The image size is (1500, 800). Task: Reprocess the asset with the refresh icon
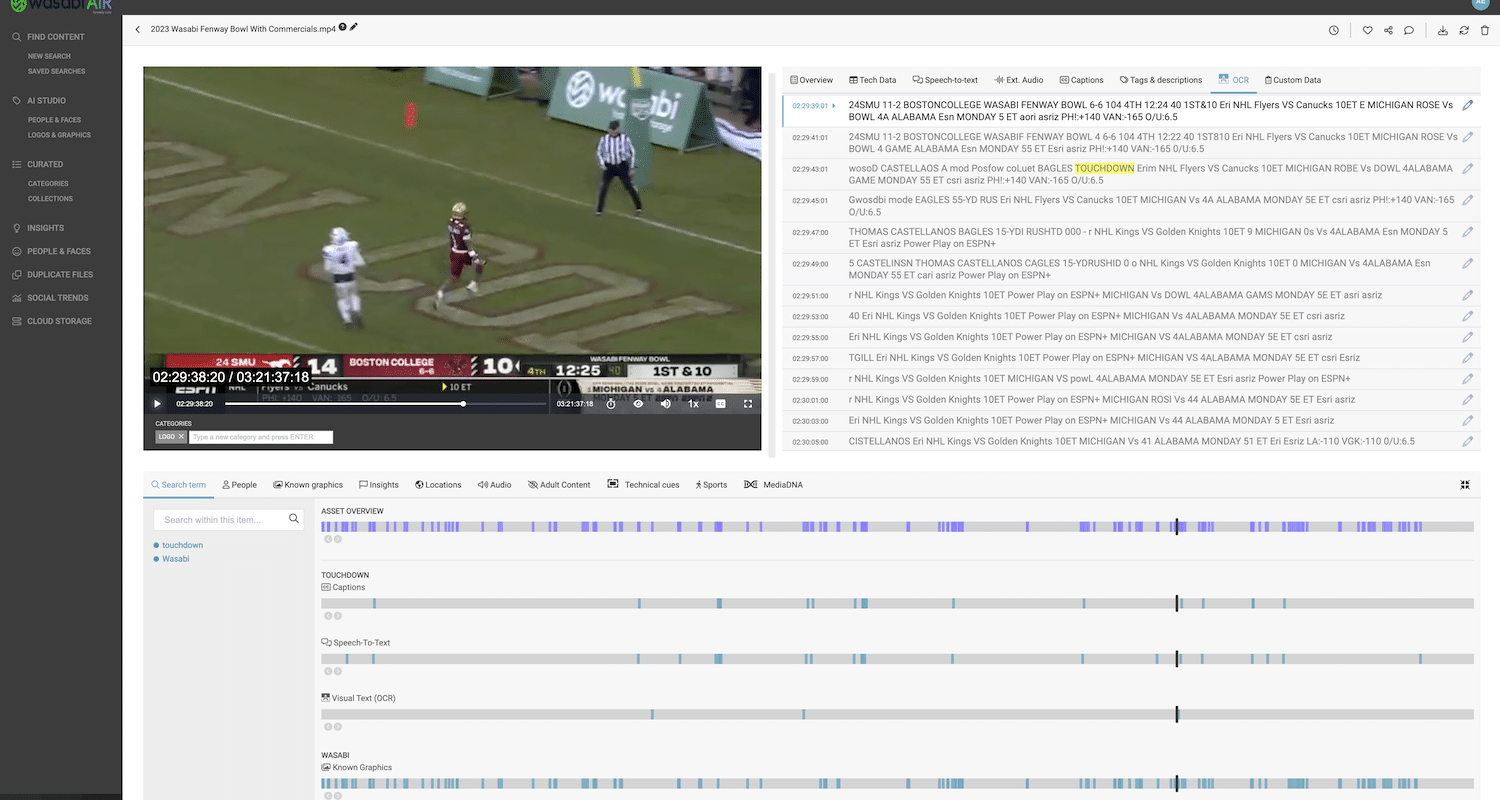click(1464, 30)
